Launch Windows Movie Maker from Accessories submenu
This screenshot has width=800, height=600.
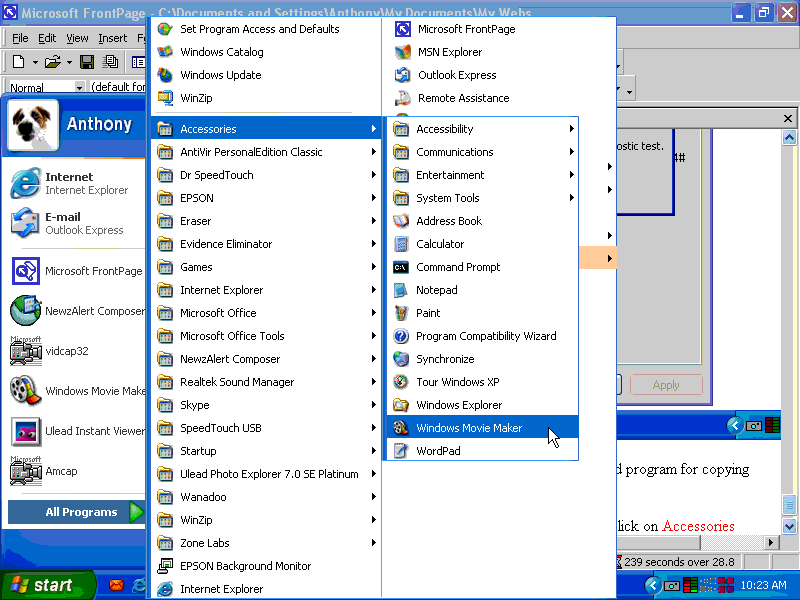click(x=482, y=428)
